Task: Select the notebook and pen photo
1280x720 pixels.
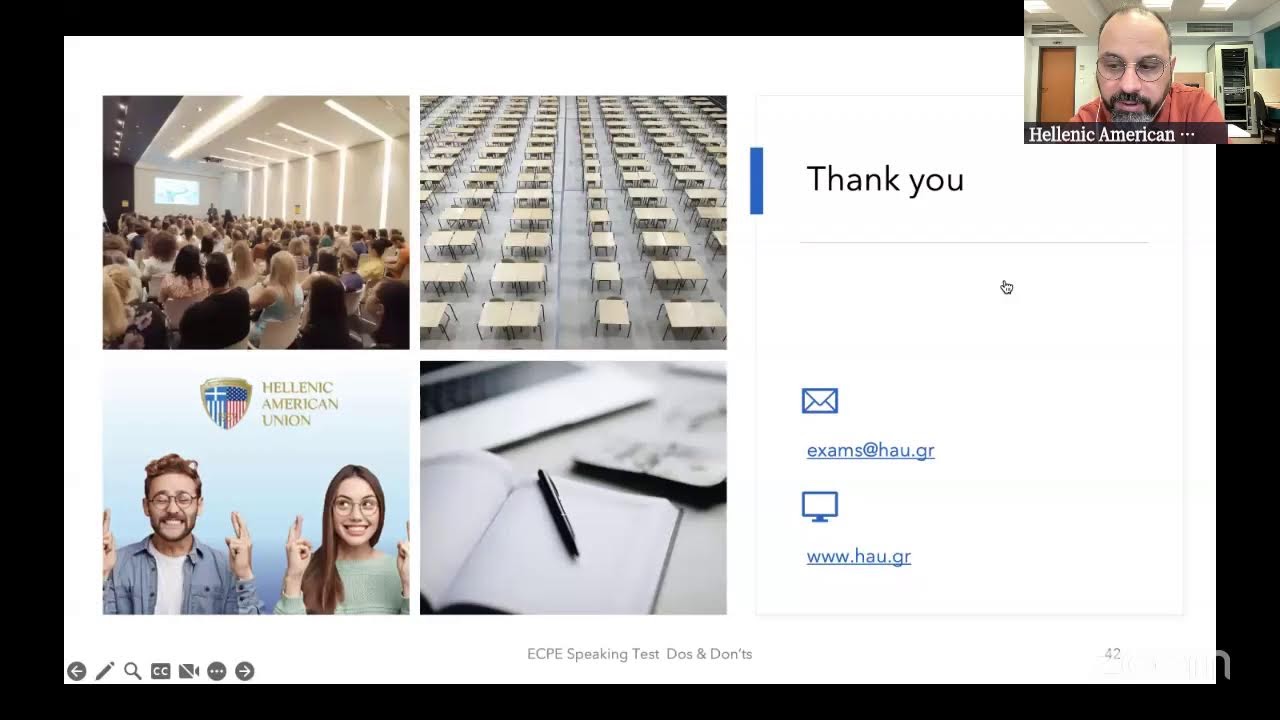Action: point(573,488)
